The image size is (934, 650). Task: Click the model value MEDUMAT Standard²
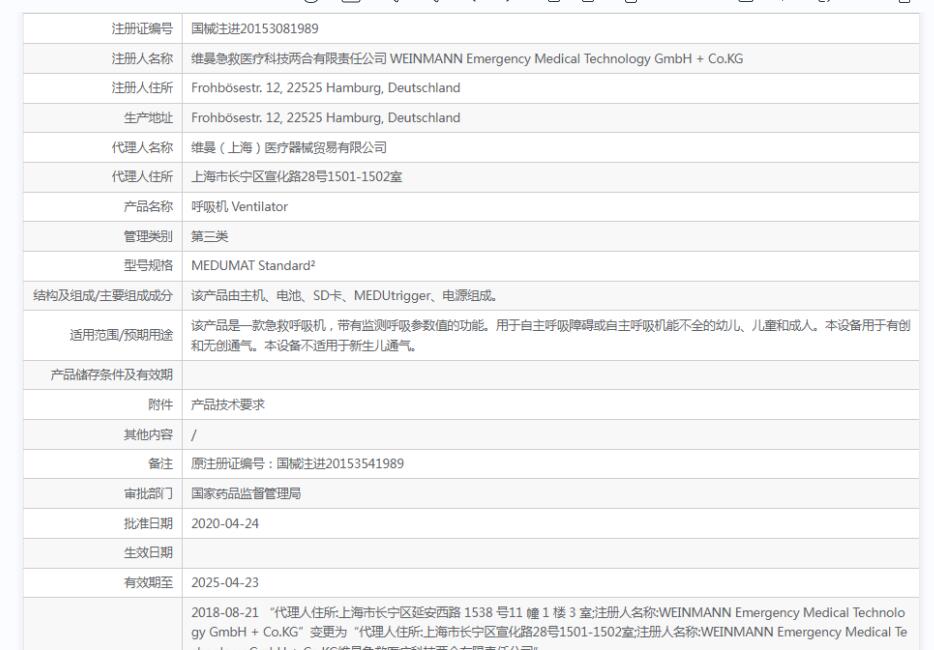pos(253,266)
